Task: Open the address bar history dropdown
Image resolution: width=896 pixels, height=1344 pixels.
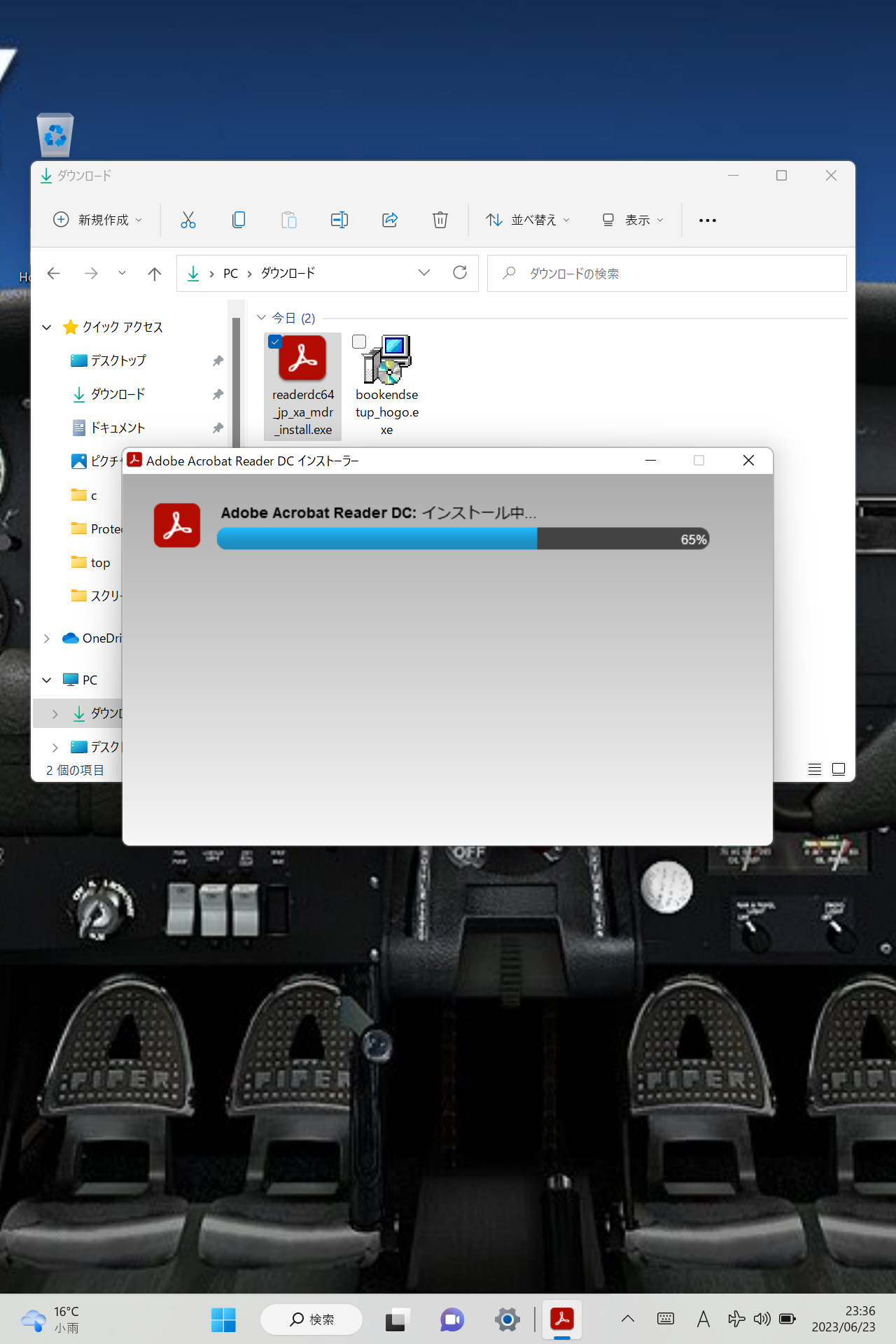Action: (x=424, y=272)
